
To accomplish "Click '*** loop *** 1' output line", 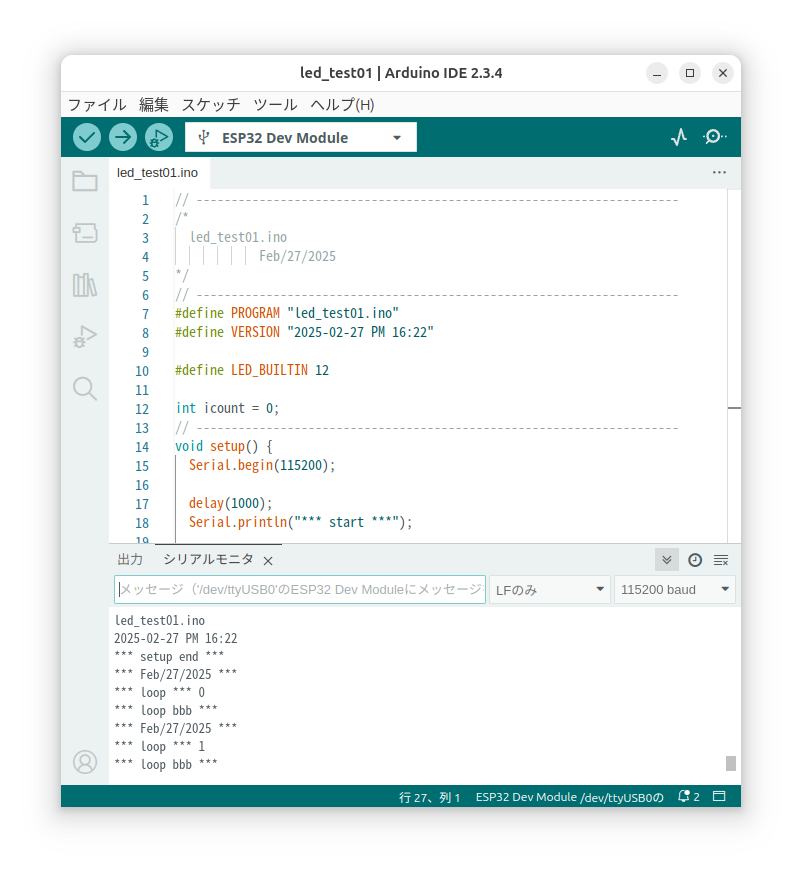I will click(x=159, y=746).
